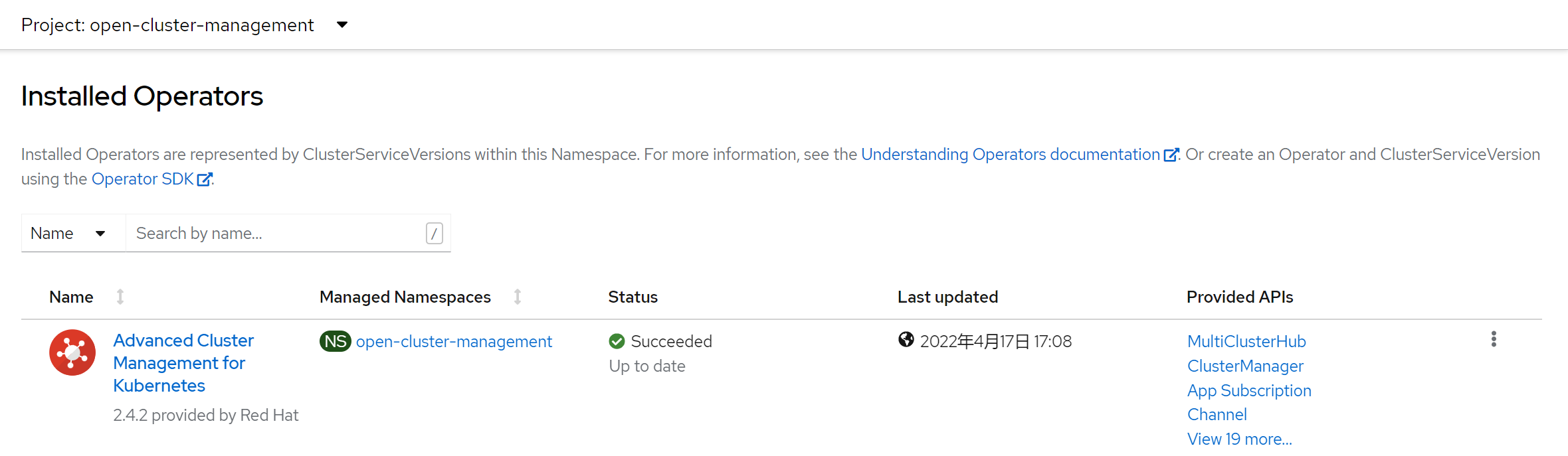The image size is (1568, 456).
Task: Open the Channel provided API
Action: [x=1217, y=414]
